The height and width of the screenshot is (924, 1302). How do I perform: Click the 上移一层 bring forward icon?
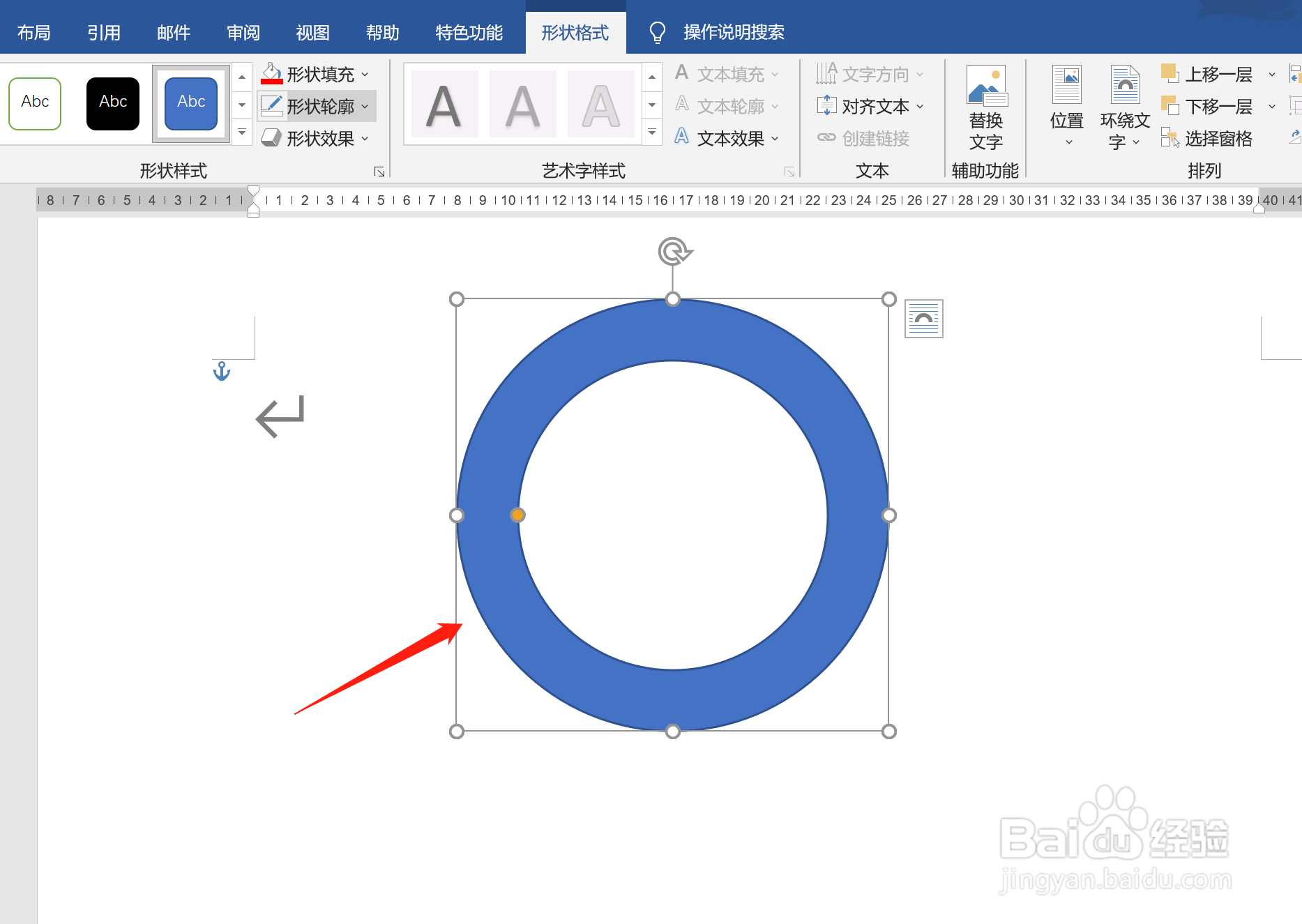(x=1169, y=73)
